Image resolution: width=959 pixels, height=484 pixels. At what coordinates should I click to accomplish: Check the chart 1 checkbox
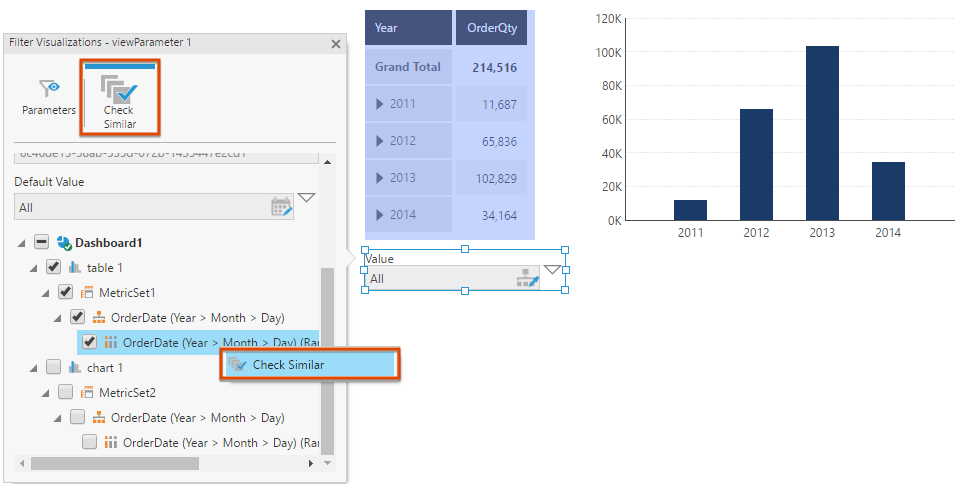tap(54, 367)
